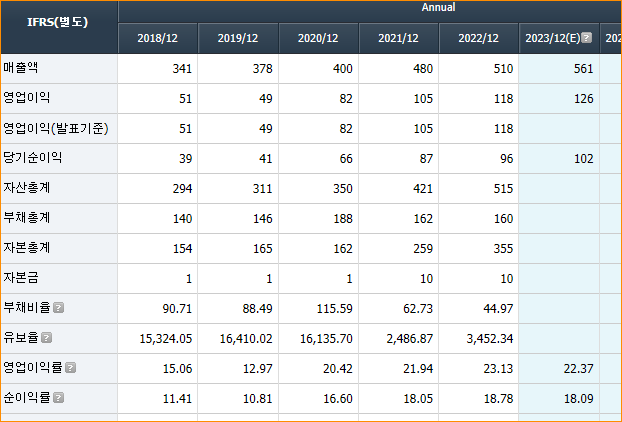Click the 매출액 row label
Screen dimensions: 622x422
[x=21, y=68]
